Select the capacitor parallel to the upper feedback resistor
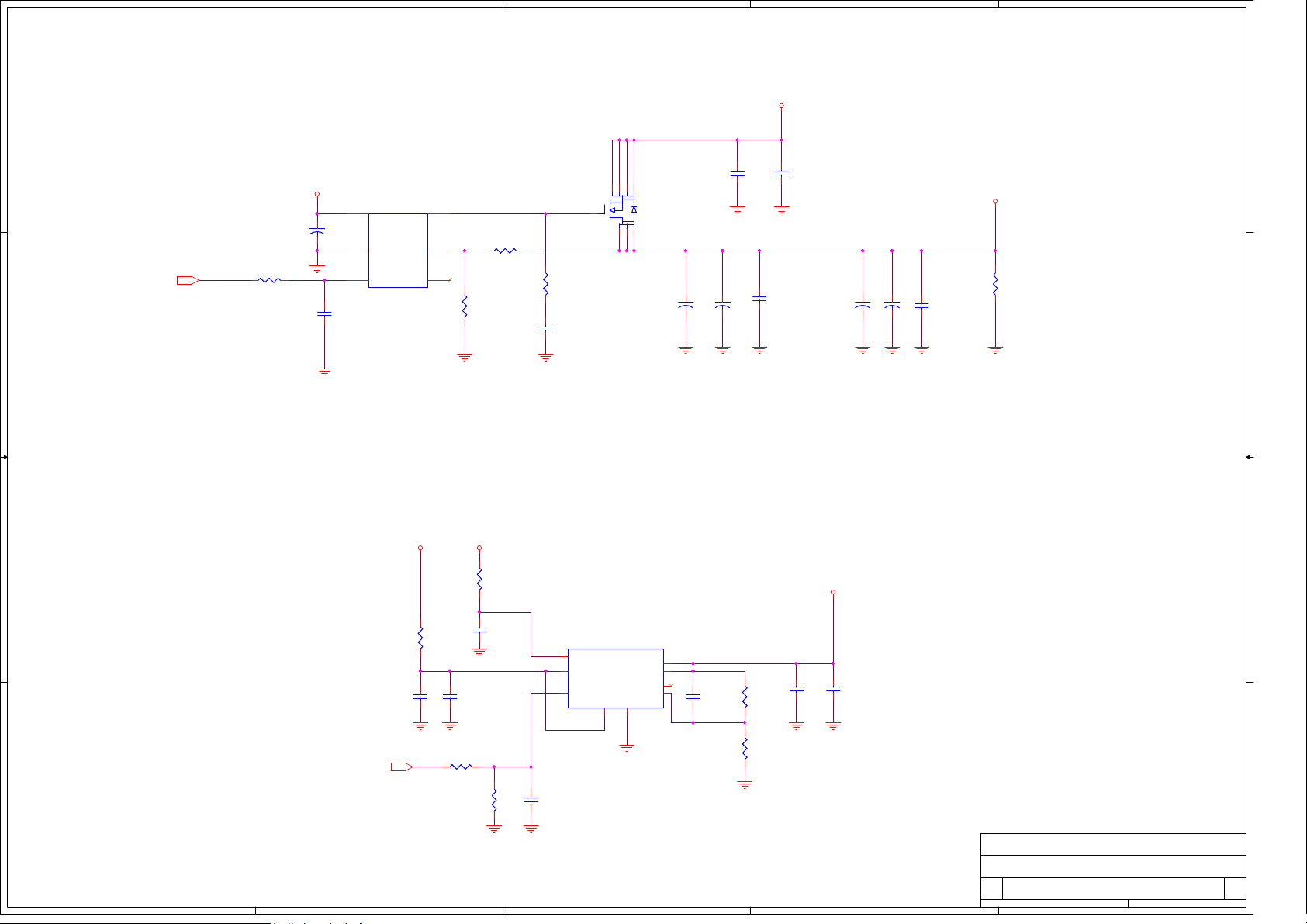 click(693, 697)
